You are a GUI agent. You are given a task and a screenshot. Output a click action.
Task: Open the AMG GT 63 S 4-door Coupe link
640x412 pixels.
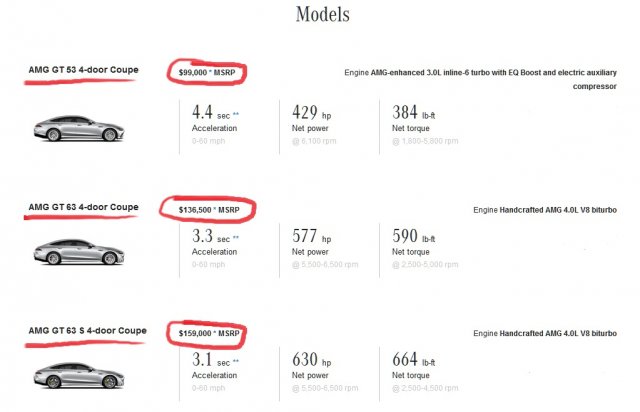tap(88, 330)
